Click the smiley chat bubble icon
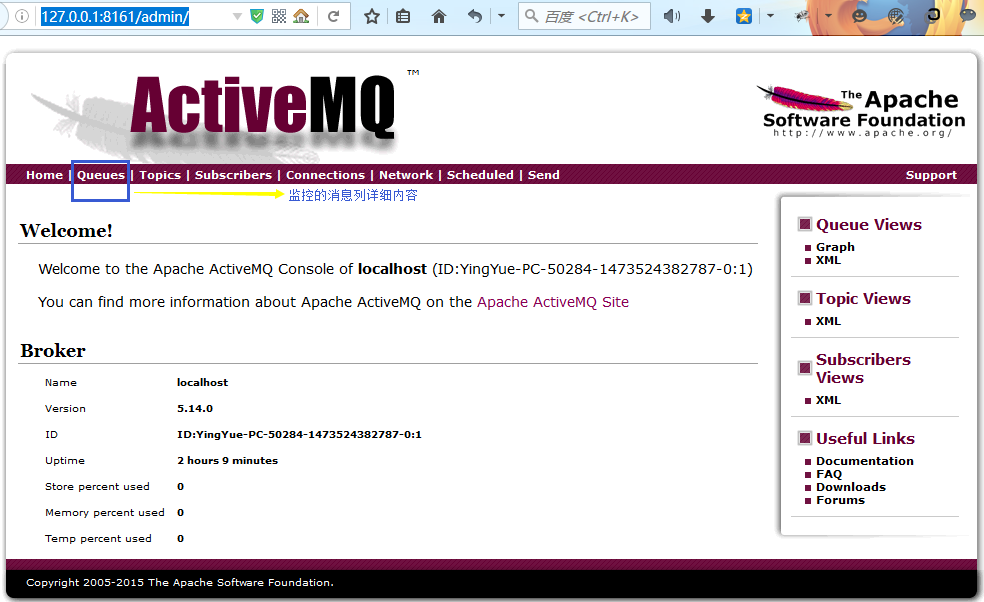984x602 pixels. coord(860,16)
